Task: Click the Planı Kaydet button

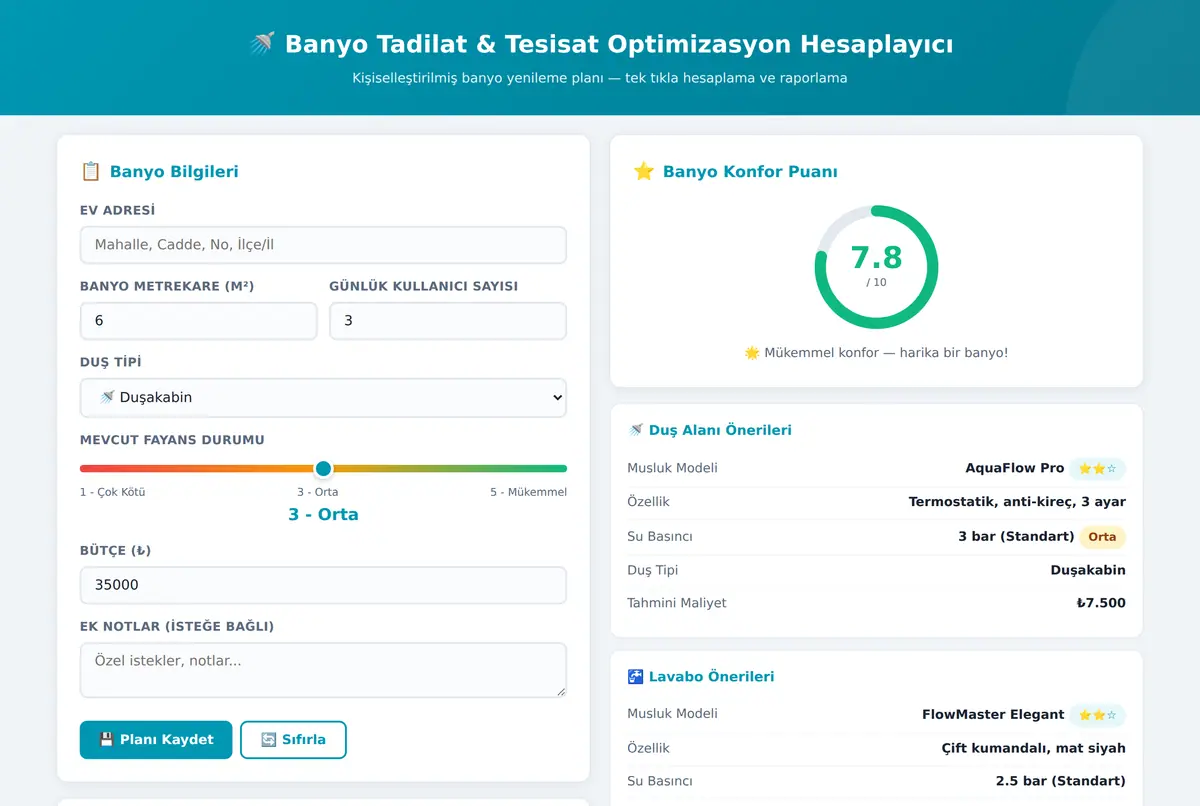Action: click(156, 740)
